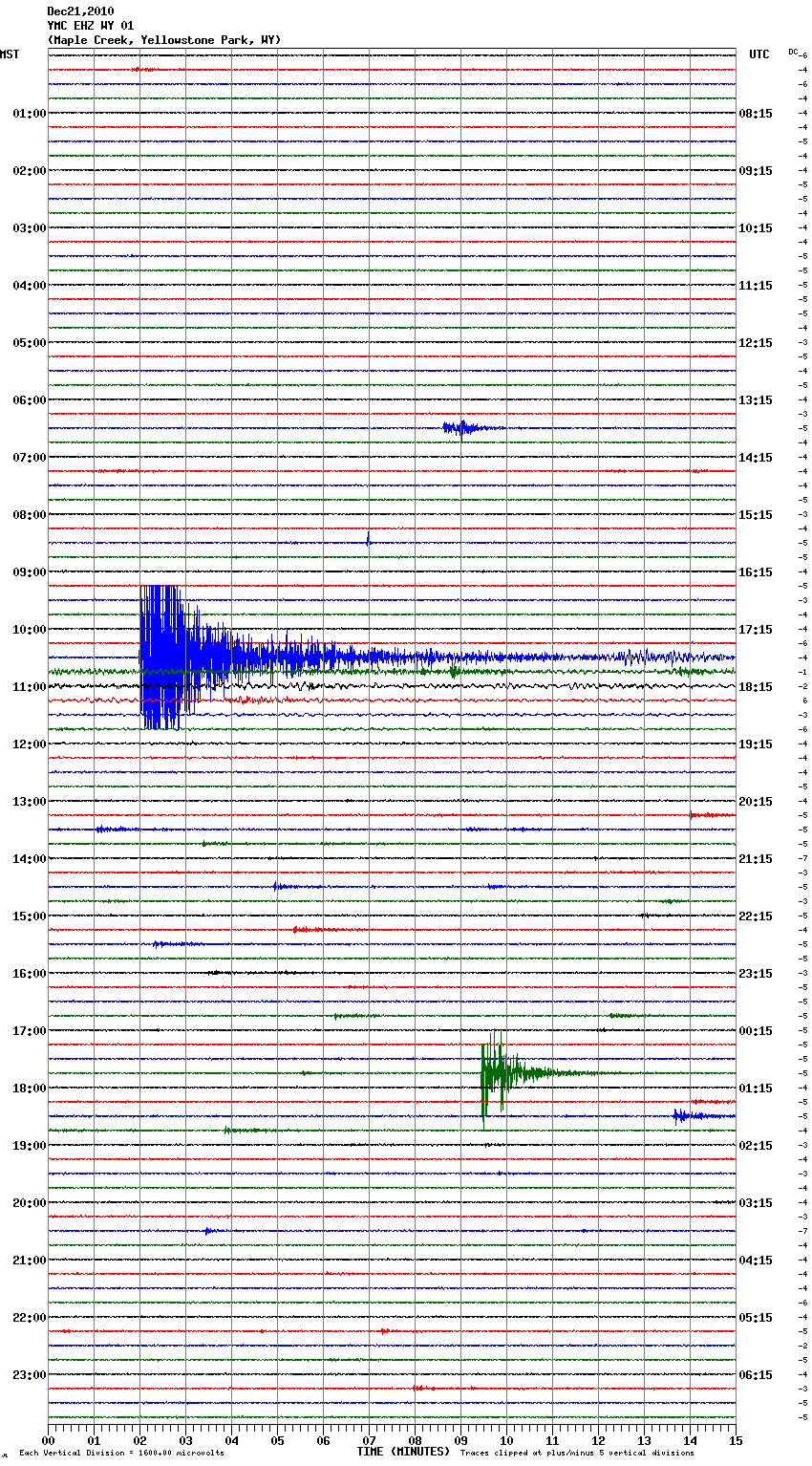Click the 06:00 MST hour label
Image resolution: width=812 pixels, height=1466 pixels.
[30, 400]
